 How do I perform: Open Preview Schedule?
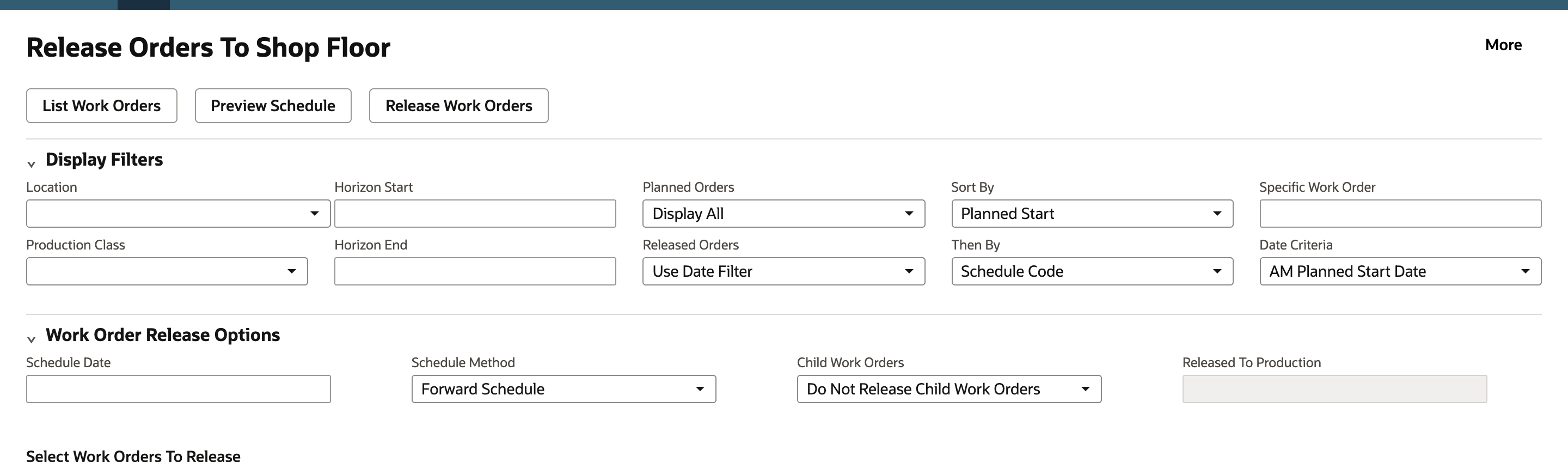coord(273,106)
